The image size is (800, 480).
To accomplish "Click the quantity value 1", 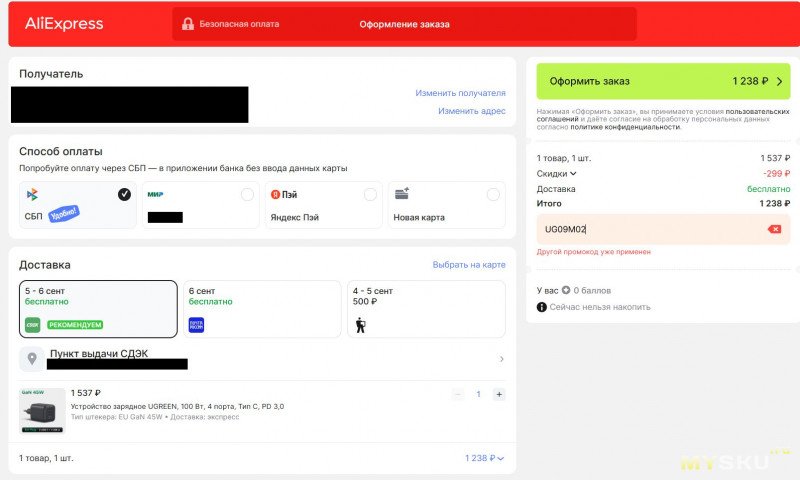I will pos(479,394).
